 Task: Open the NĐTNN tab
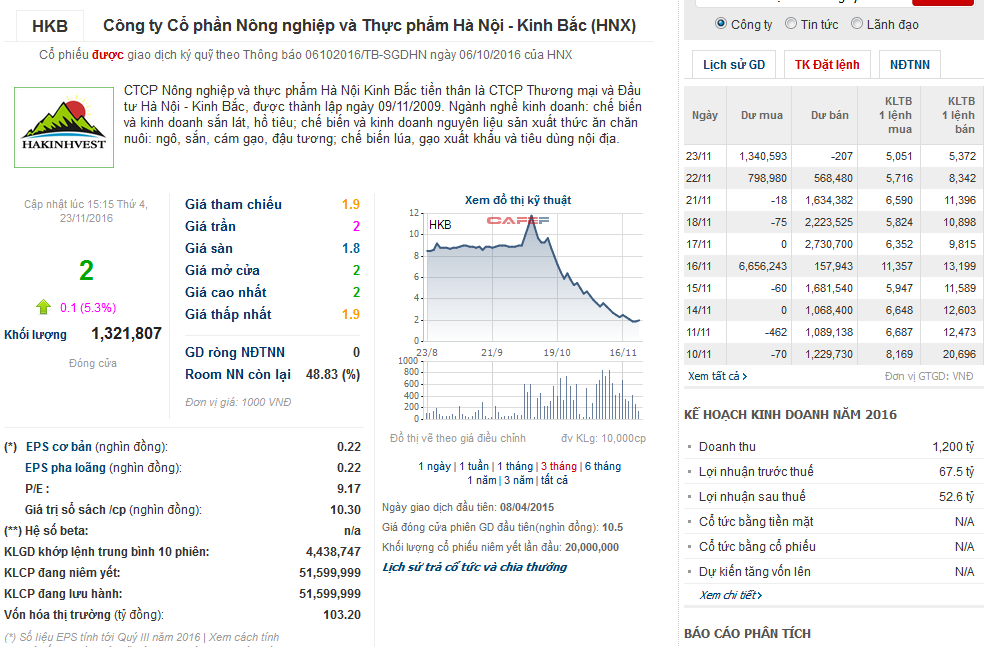click(x=909, y=65)
